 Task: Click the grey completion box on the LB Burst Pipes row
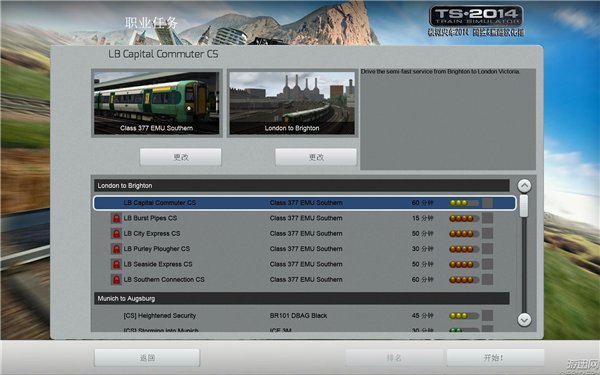coord(488,218)
